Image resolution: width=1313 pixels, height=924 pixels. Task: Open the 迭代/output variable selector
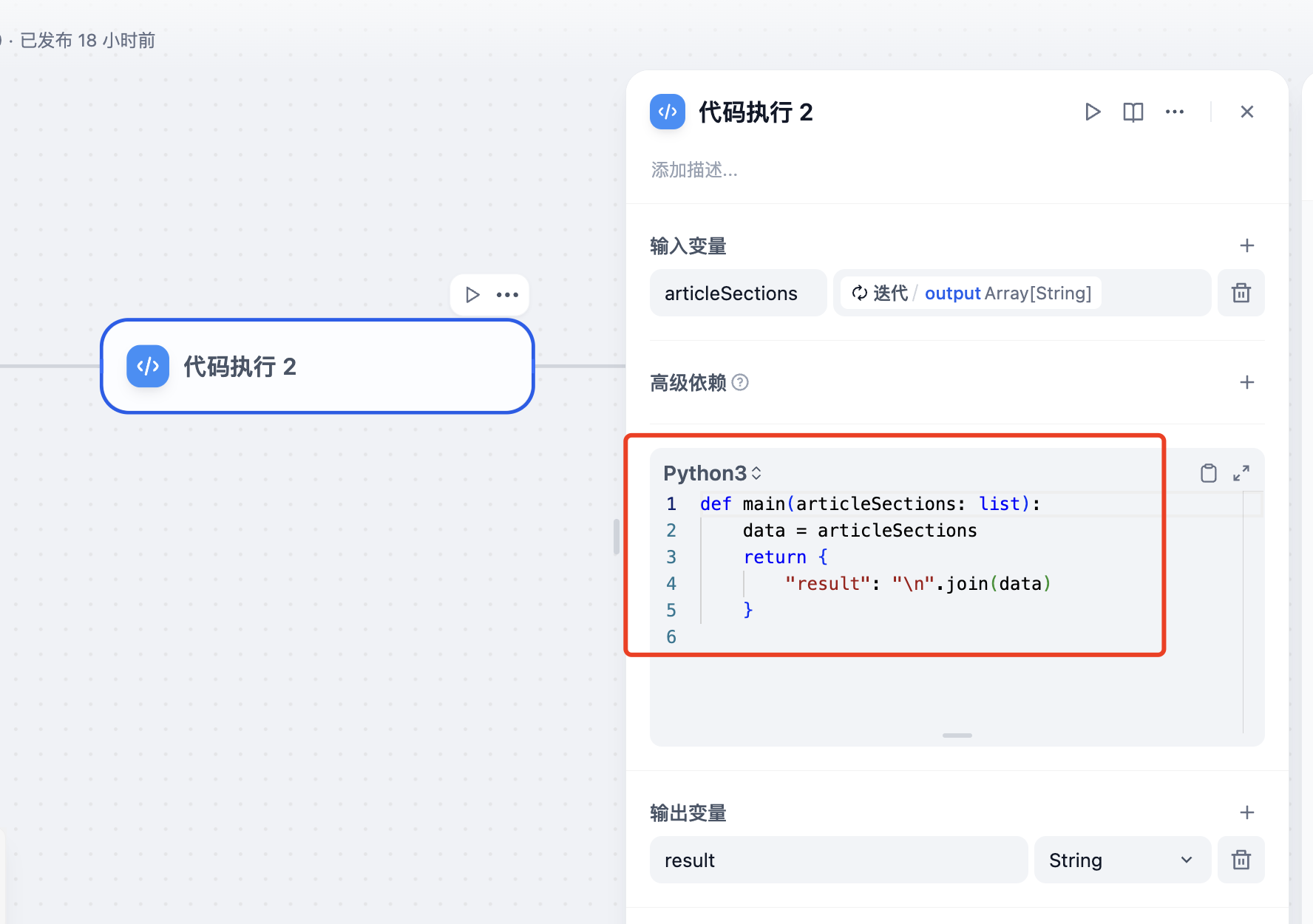[x=971, y=293]
